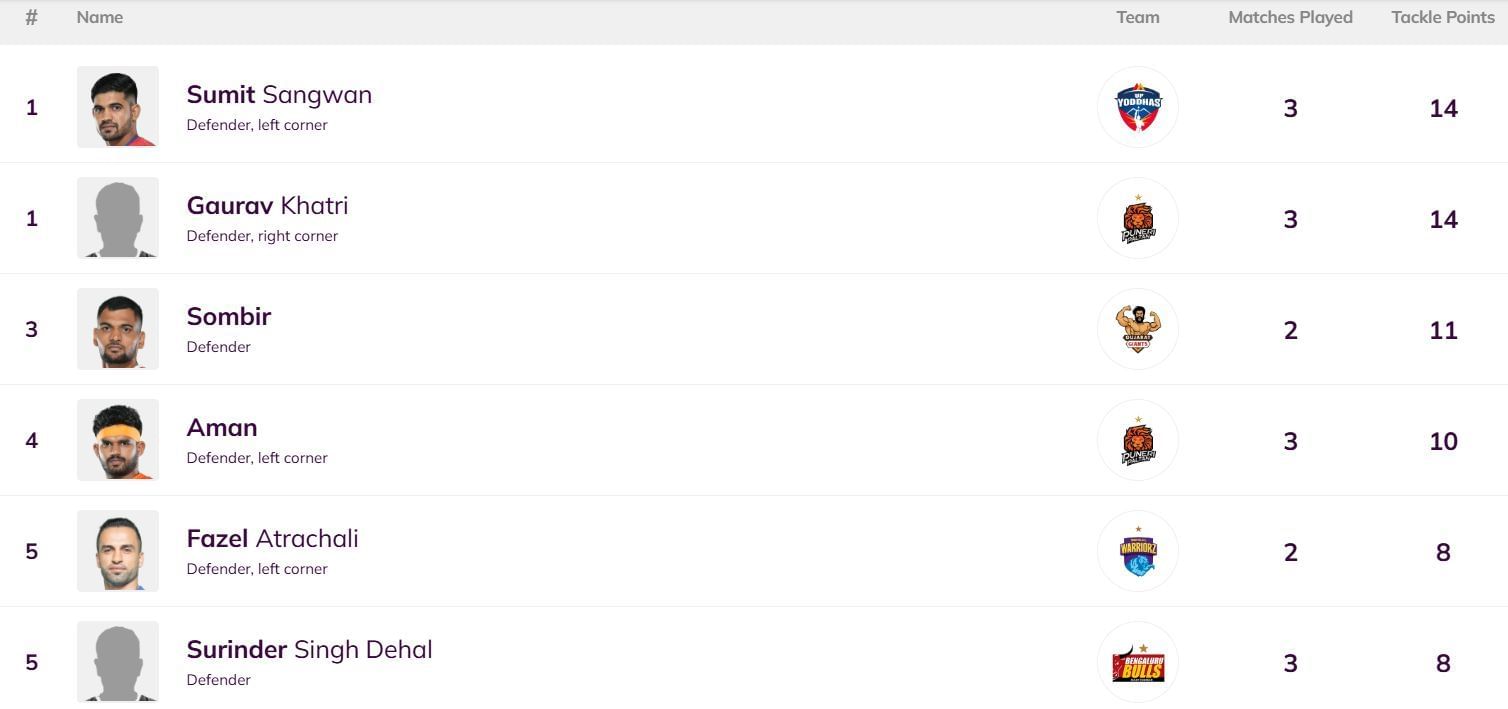Sort by Tackle Points column header
Screen dimensions: 1508x709
tap(1442, 18)
